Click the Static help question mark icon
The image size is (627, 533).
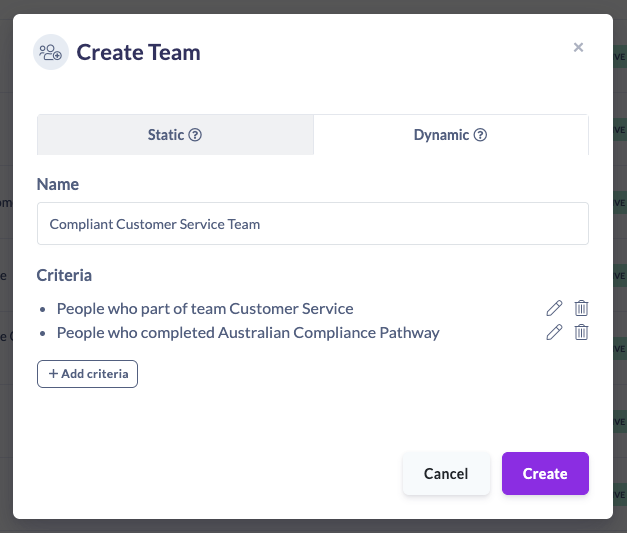pyautogui.click(x=195, y=135)
